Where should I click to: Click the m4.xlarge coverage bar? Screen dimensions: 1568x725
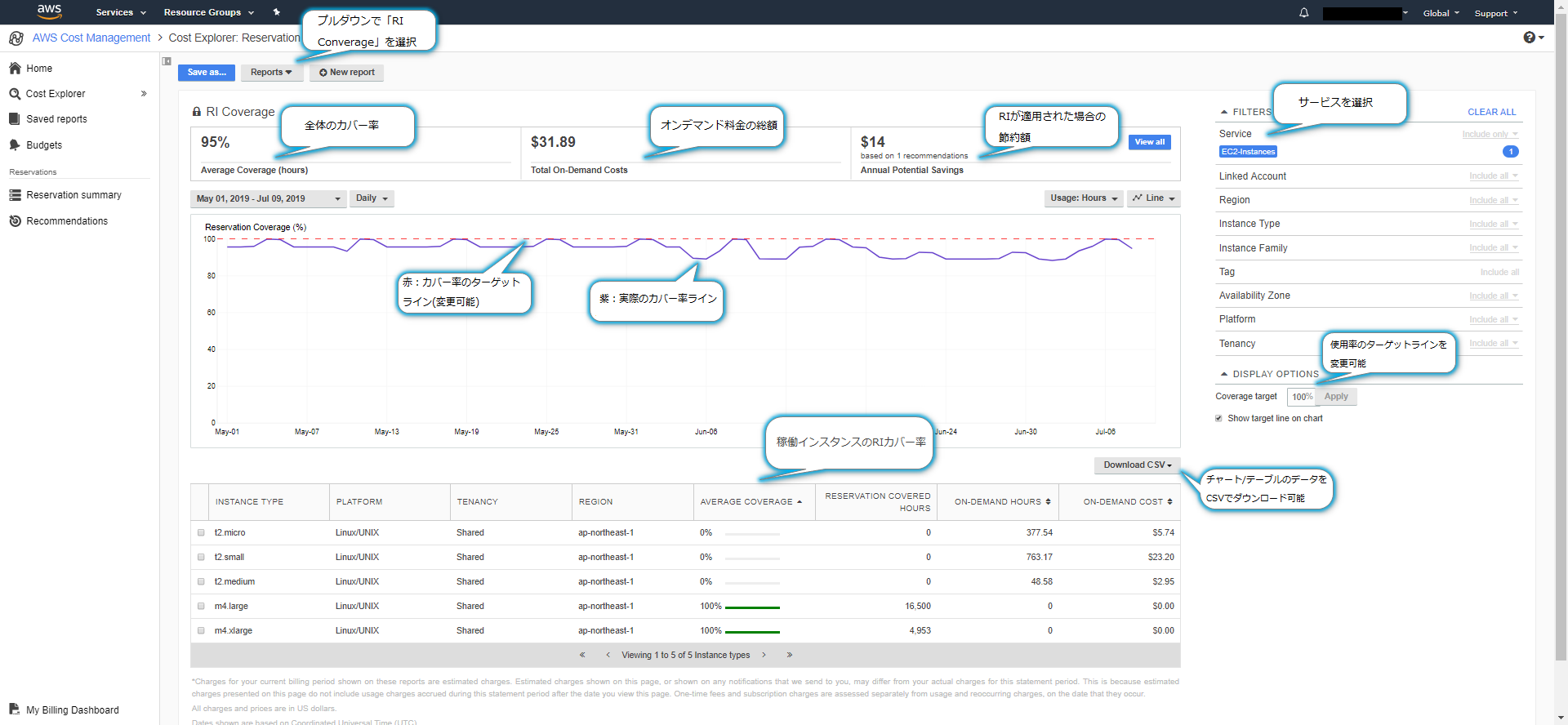[x=752, y=632]
